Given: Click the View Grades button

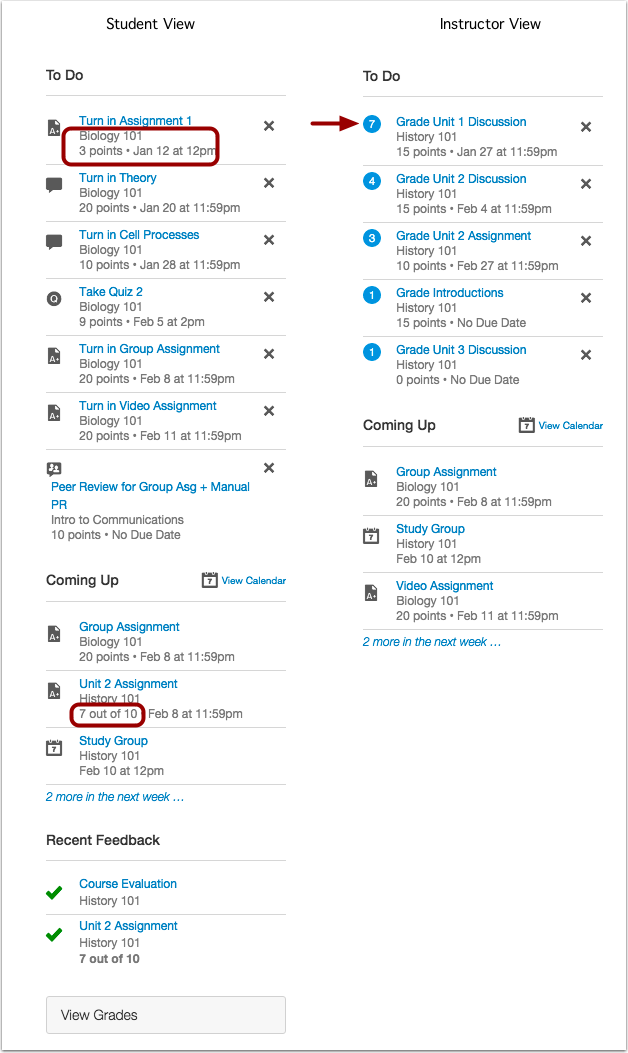Looking at the screenshot, I should 165,1014.
